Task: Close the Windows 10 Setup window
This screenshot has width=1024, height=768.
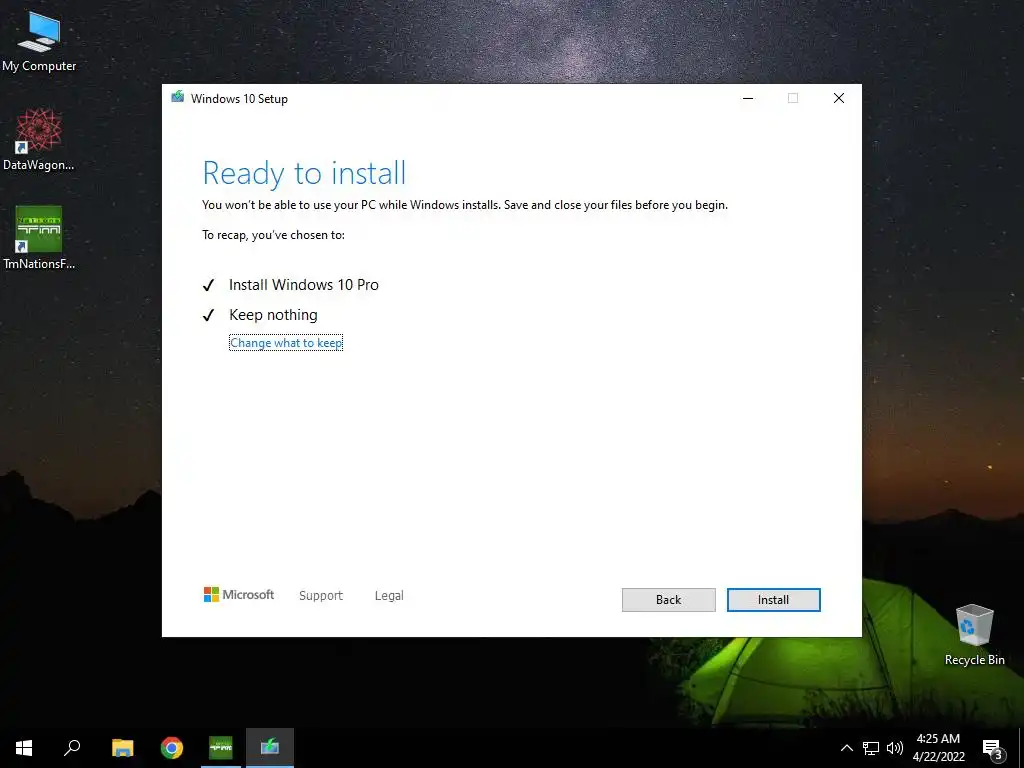Action: [839, 98]
